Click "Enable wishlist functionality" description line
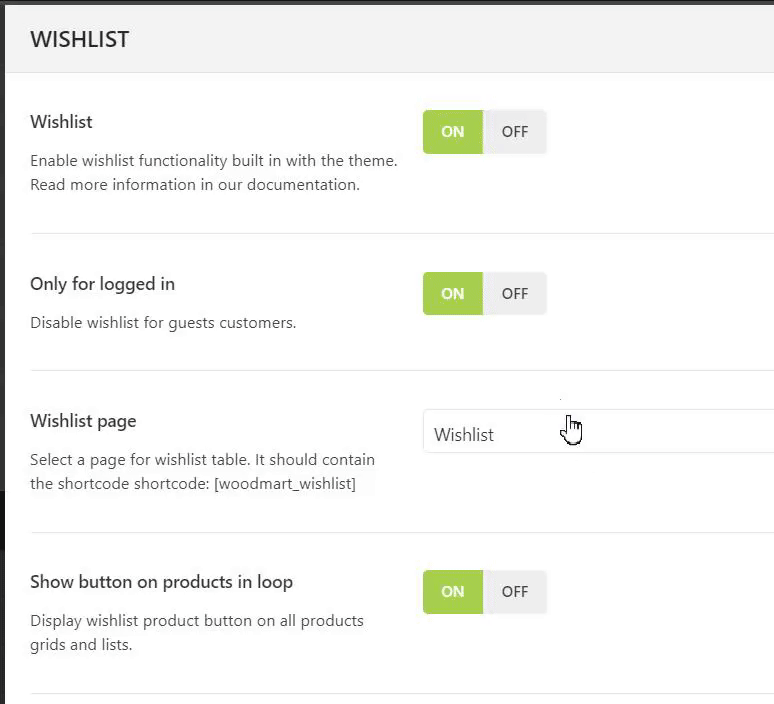 (213, 160)
